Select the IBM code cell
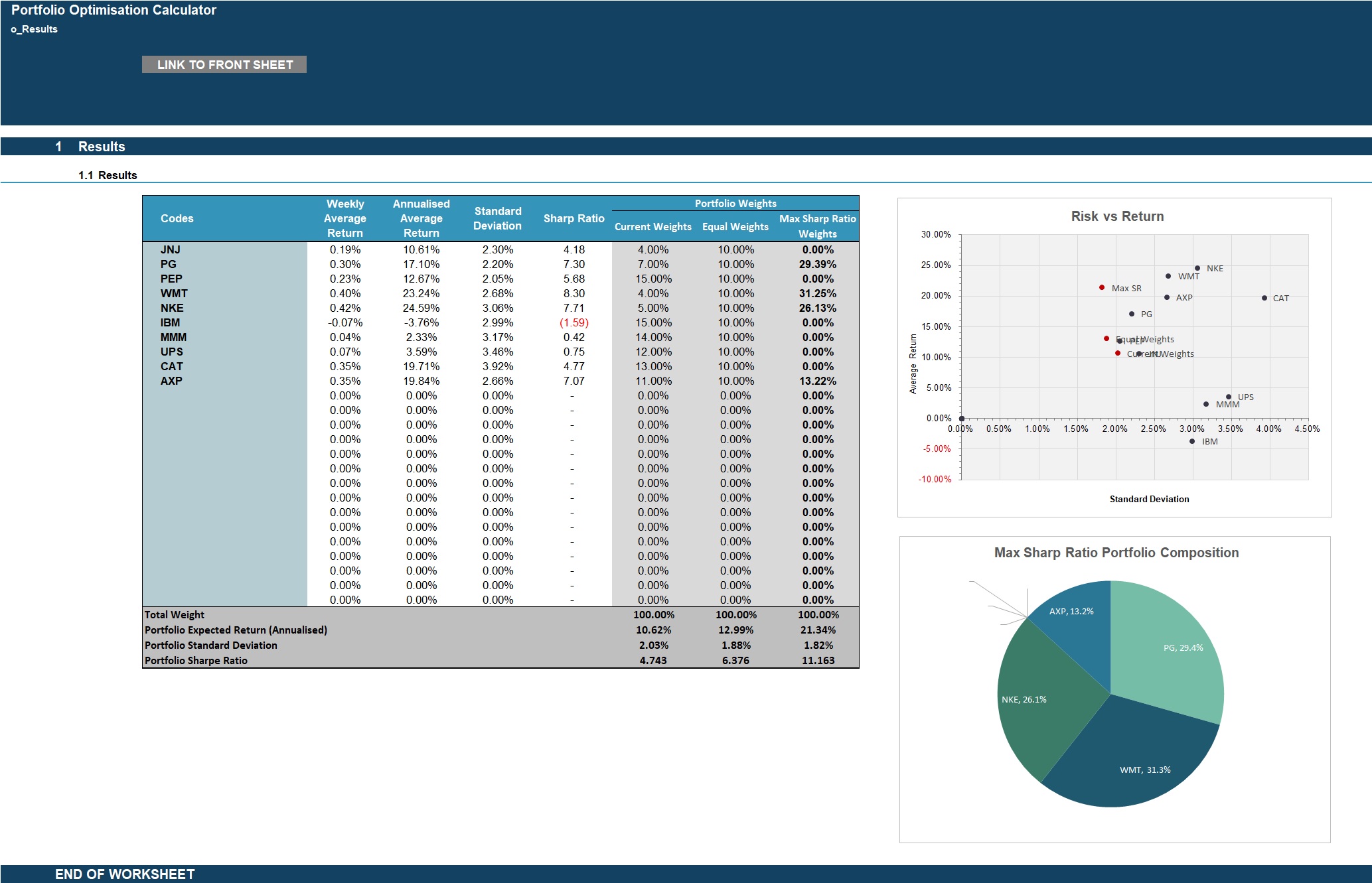 pyautogui.click(x=225, y=322)
